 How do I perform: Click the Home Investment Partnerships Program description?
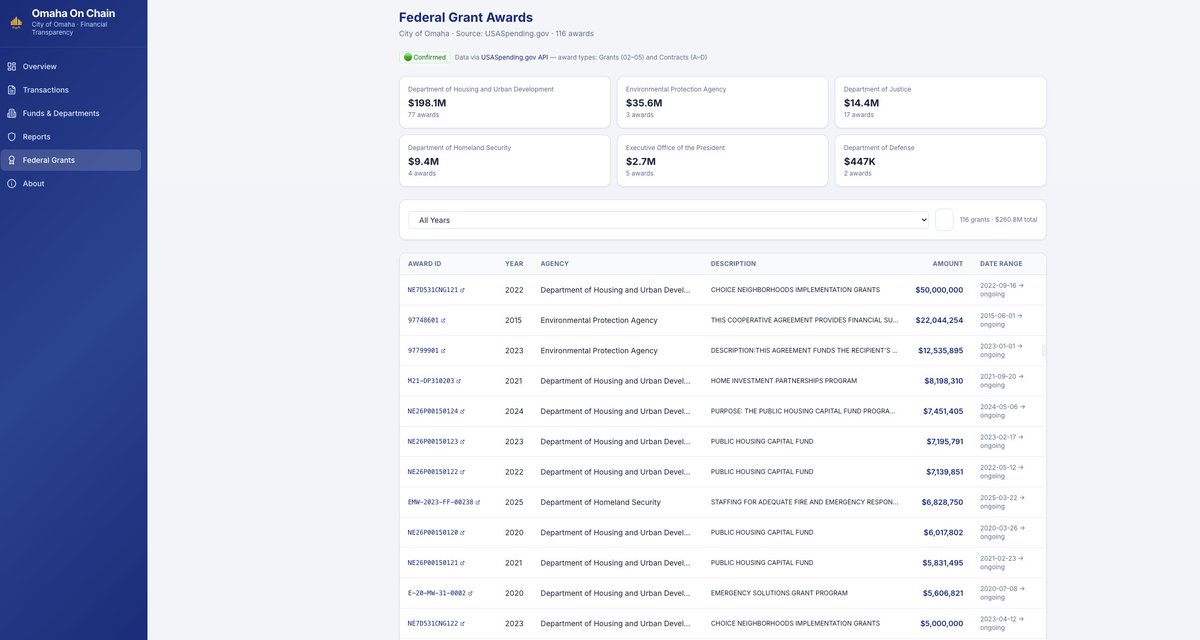[x=784, y=381]
